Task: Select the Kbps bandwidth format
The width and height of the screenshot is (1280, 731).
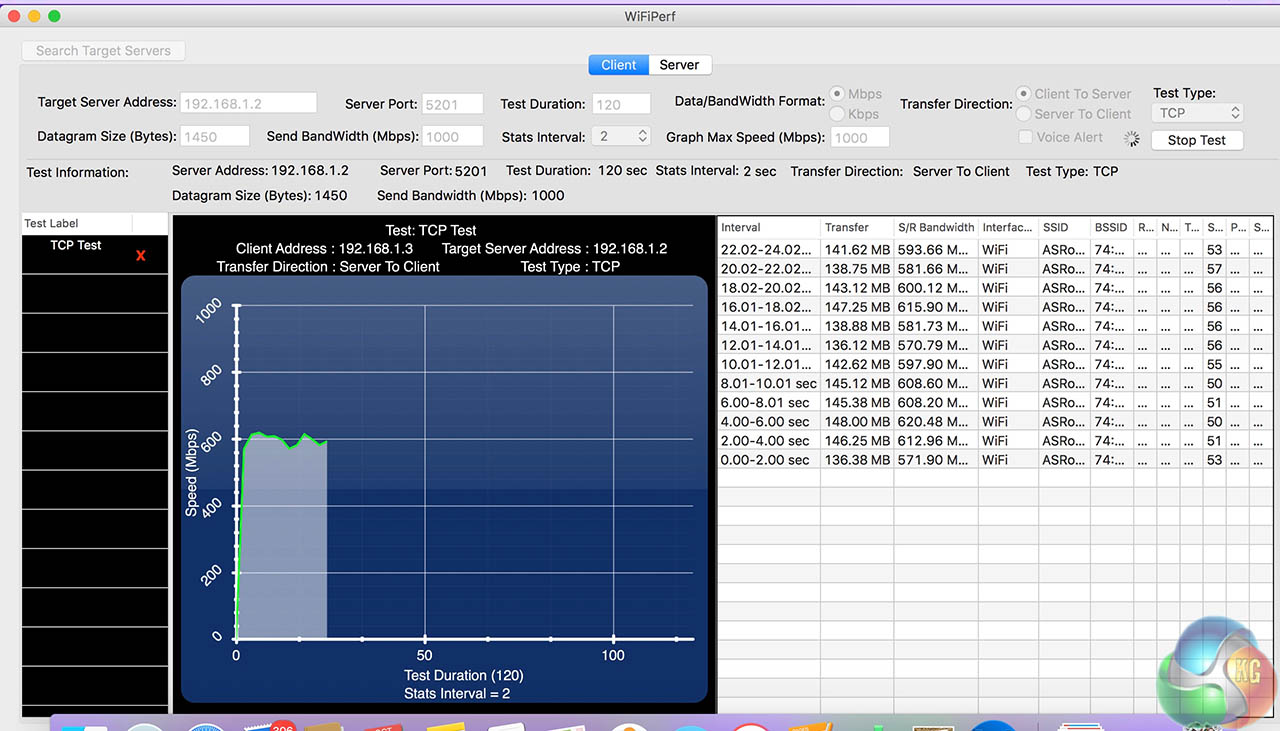Action: coord(840,114)
